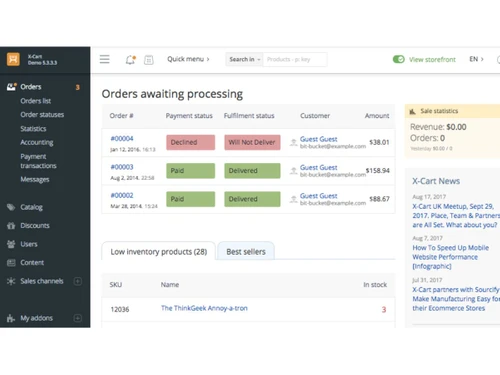This screenshot has height=375, width=500.
Task: Open the Search in dropdown
Action: click(244, 59)
